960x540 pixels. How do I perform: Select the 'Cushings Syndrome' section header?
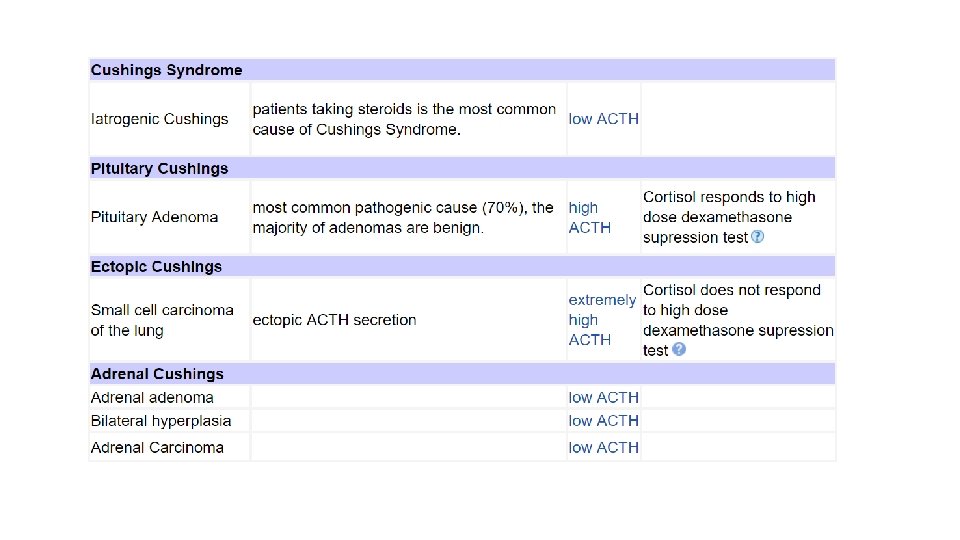tap(167, 70)
